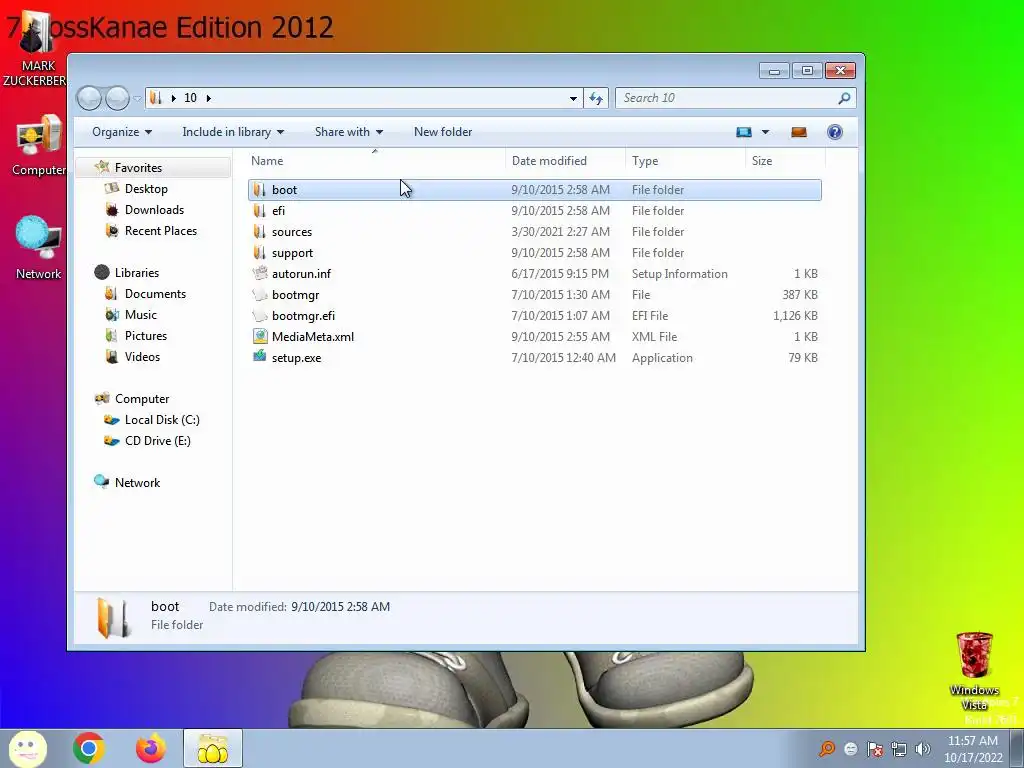Launch Firefox from the taskbar

point(151,748)
